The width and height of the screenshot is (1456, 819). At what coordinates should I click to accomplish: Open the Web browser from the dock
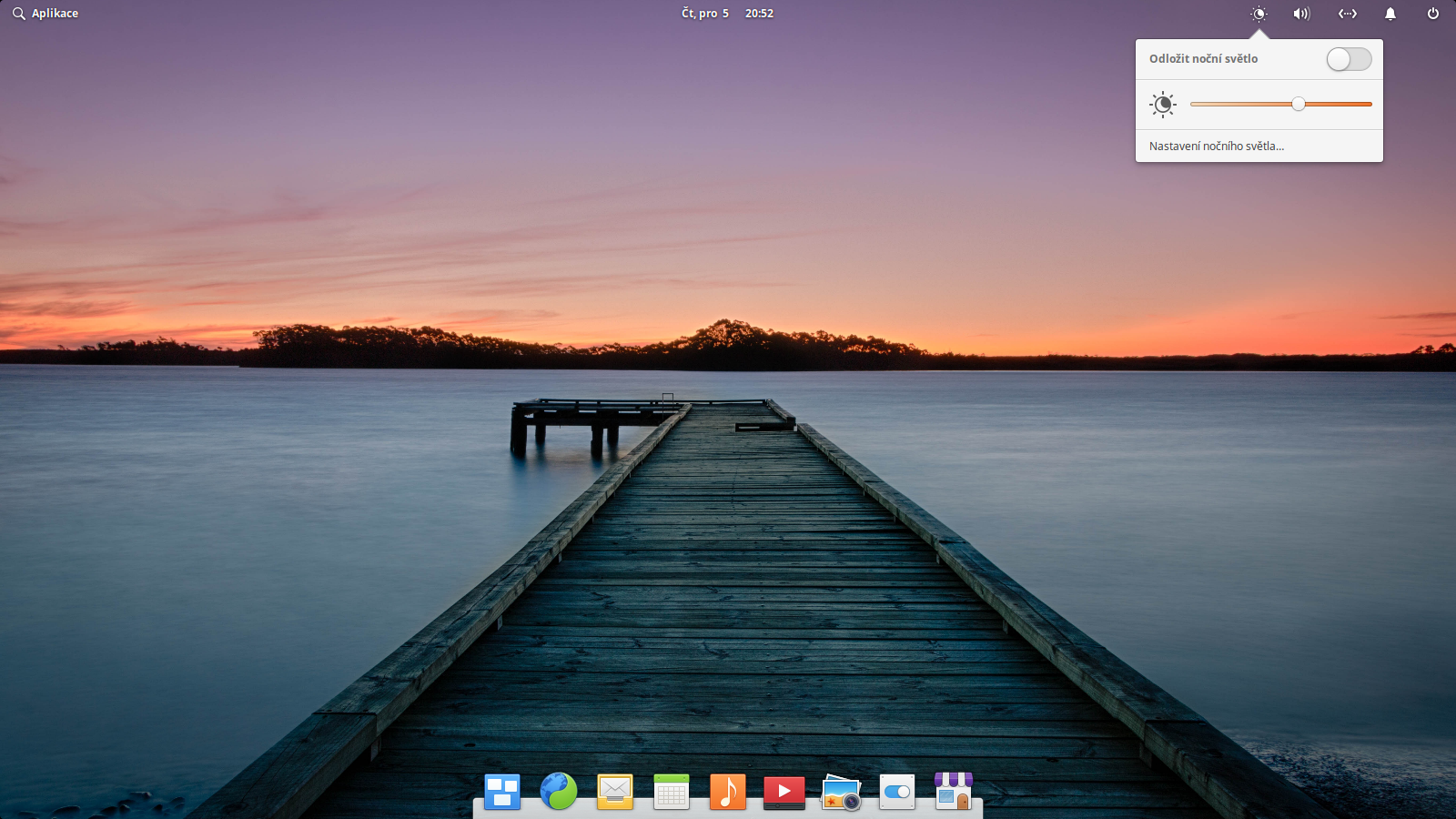(x=559, y=792)
